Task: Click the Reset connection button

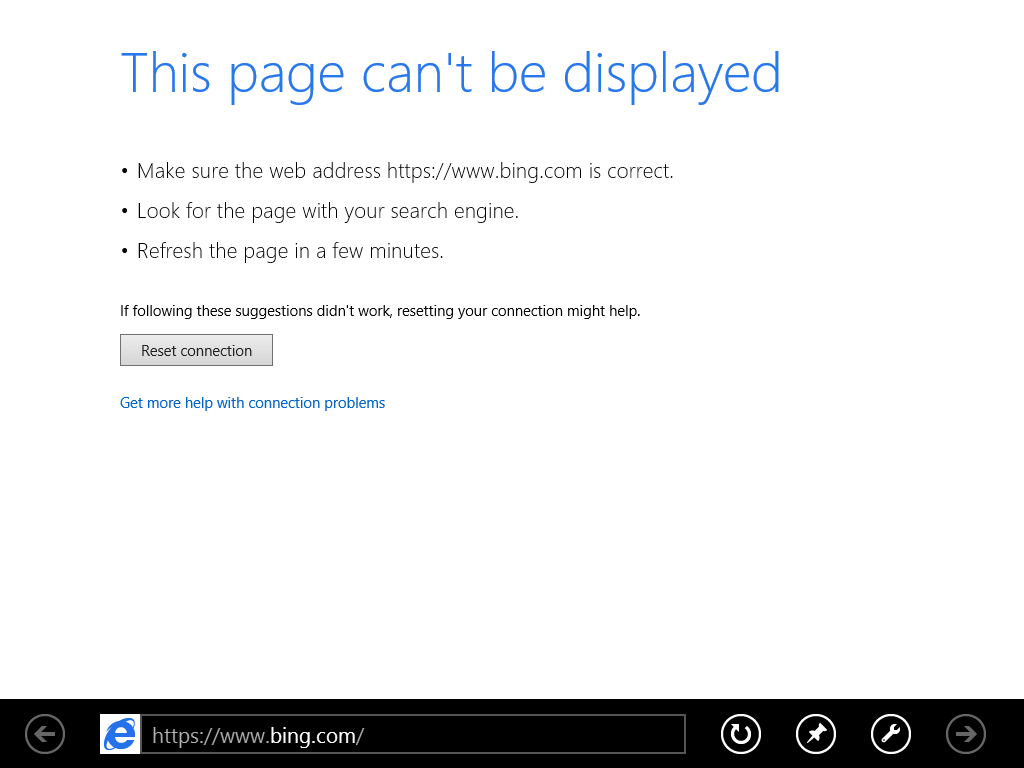Action: click(x=197, y=350)
